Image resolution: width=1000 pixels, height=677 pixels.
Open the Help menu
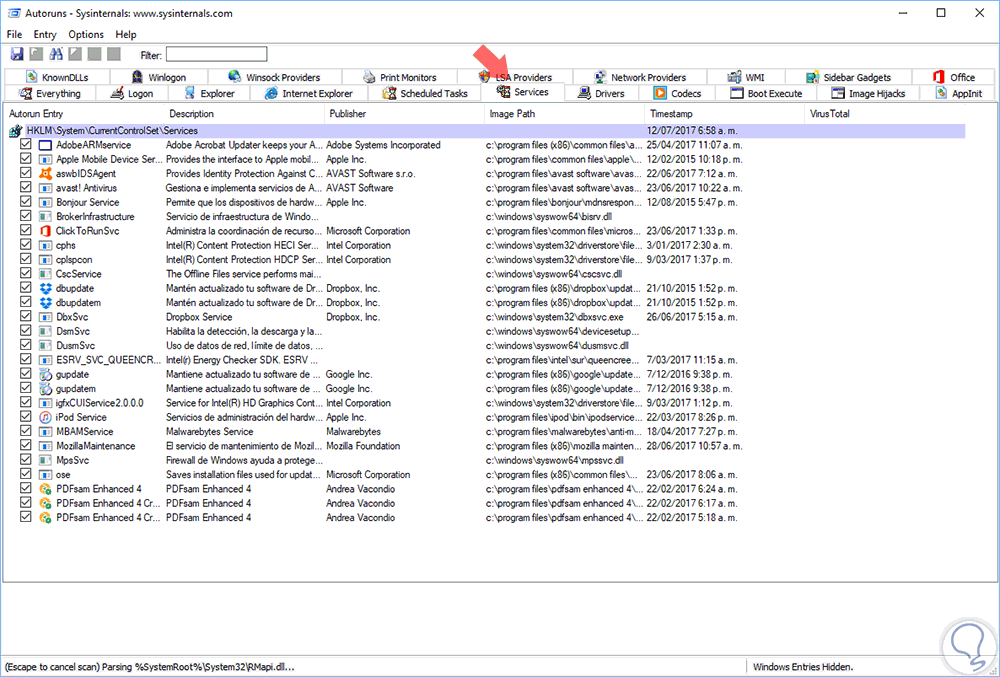(x=126, y=34)
